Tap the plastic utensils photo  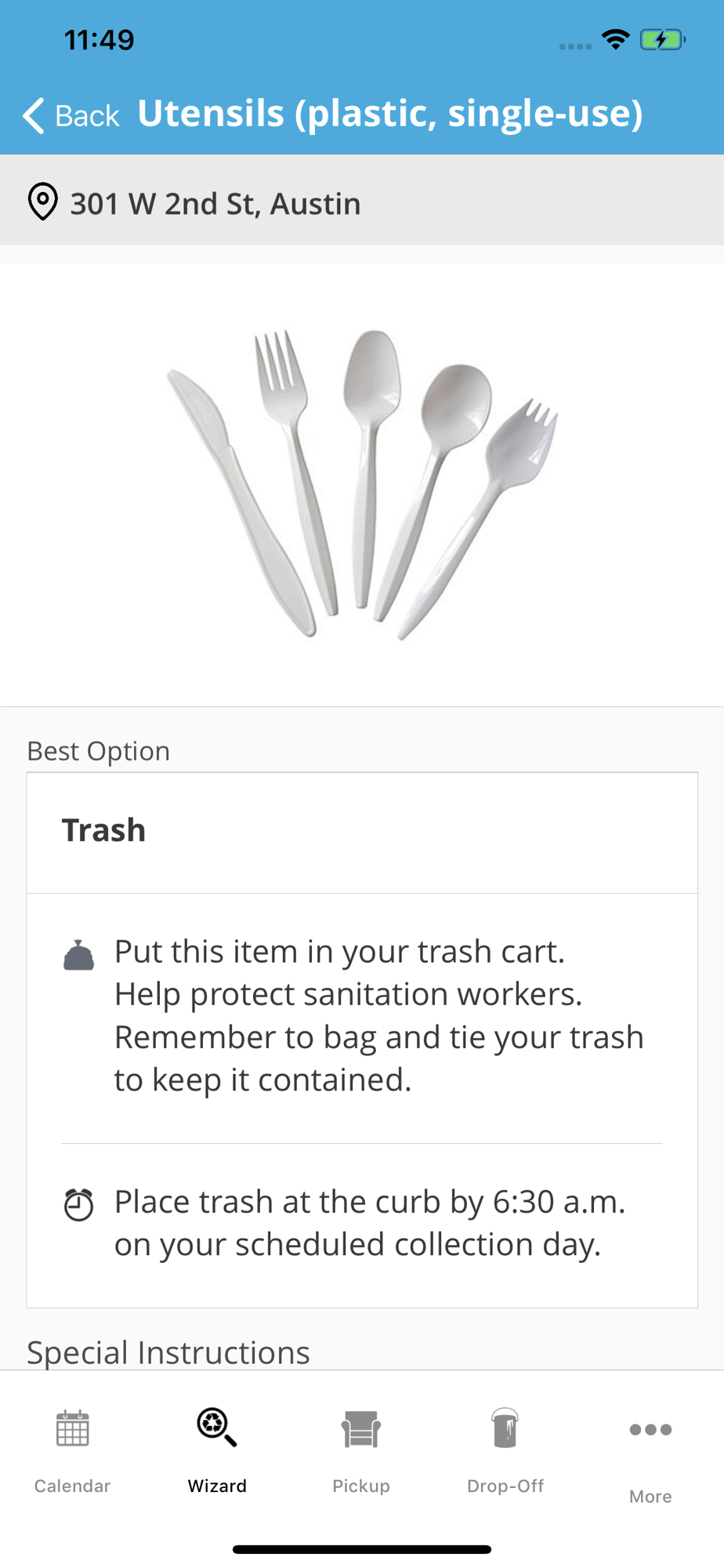(x=362, y=484)
